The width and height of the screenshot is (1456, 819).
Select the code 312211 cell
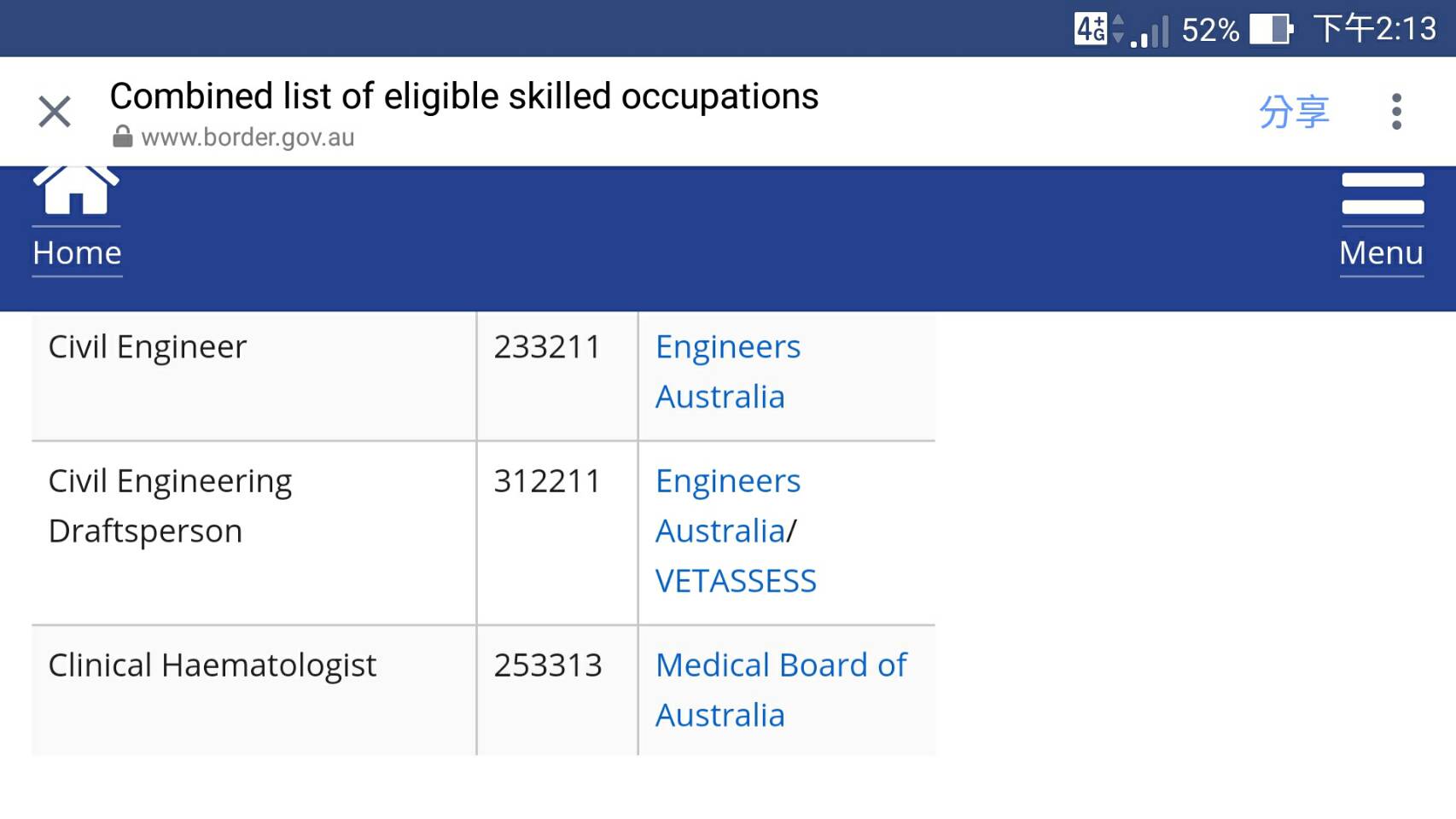[x=557, y=533]
